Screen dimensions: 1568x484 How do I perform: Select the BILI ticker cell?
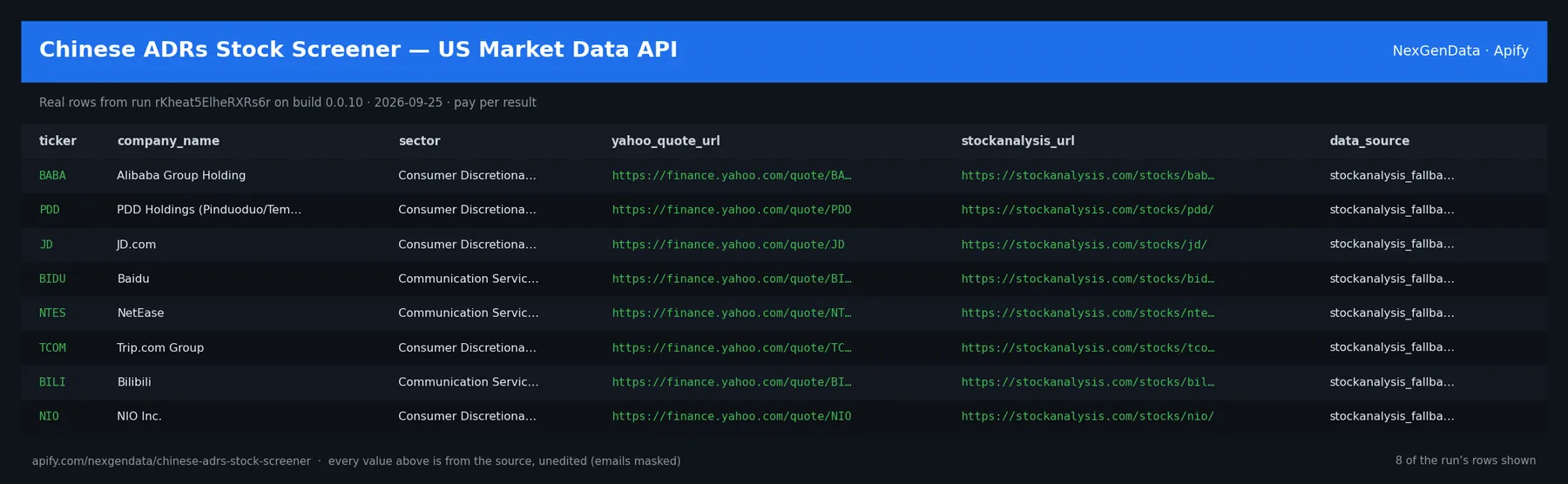point(52,382)
